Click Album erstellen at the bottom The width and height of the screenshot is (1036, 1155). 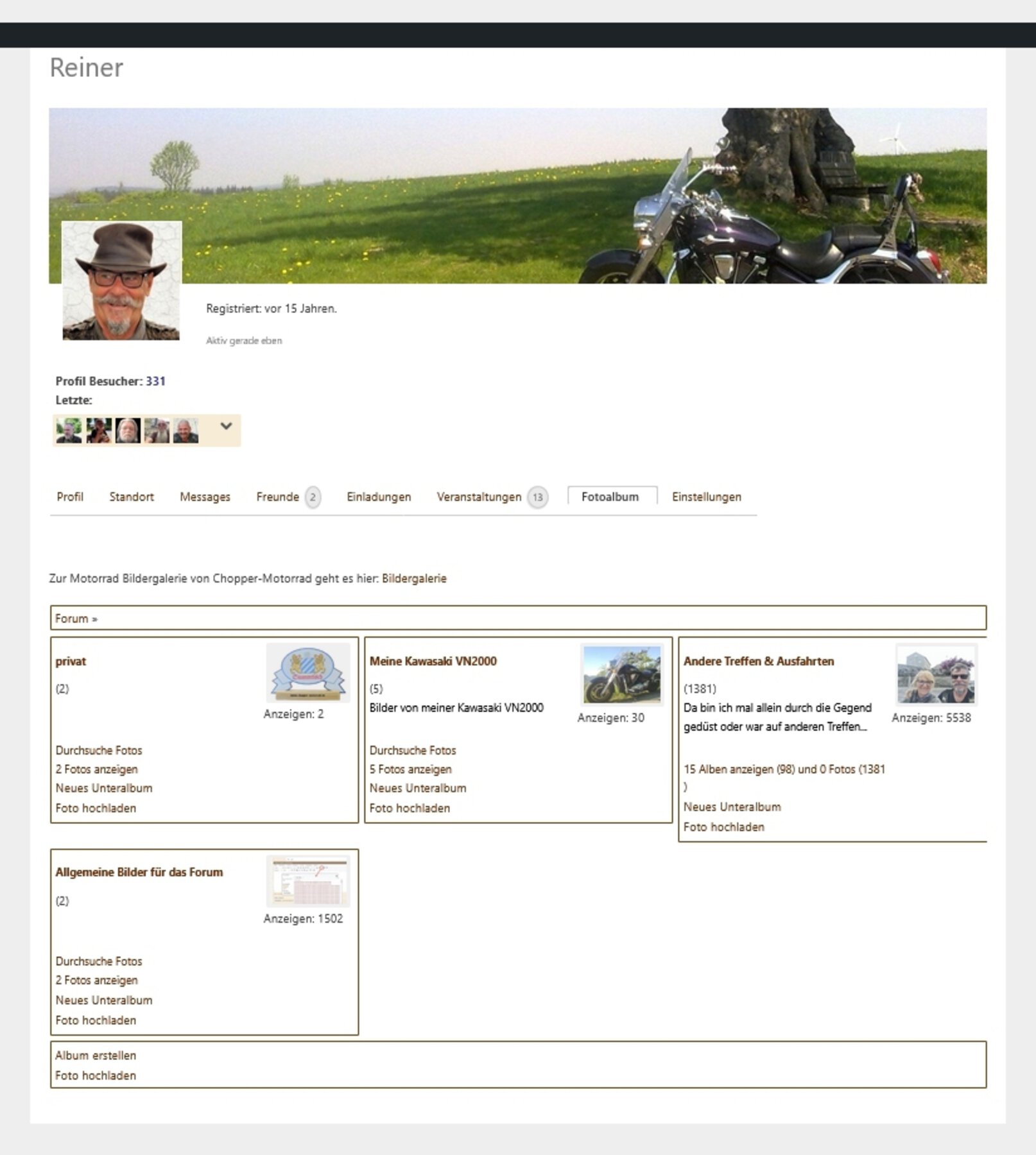pyautogui.click(x=96, y=1056)
